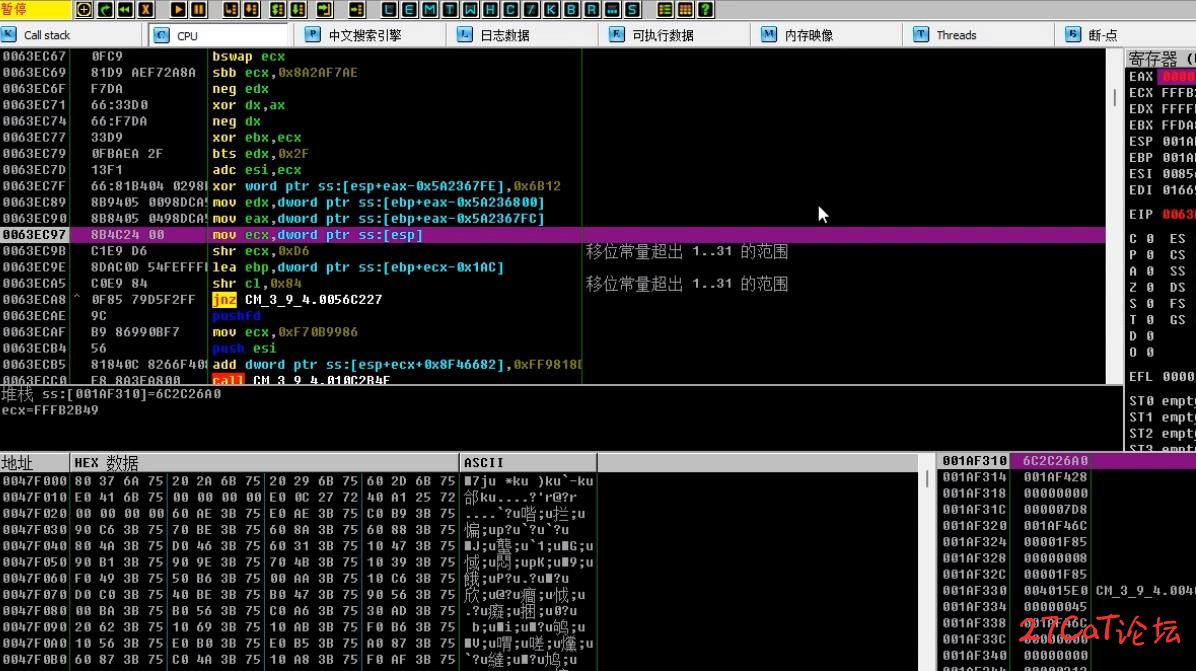Viewport: 1196px width, 671px height.
Task: Open Breakpoints via B toolbar icon
Action: [571, 10]
